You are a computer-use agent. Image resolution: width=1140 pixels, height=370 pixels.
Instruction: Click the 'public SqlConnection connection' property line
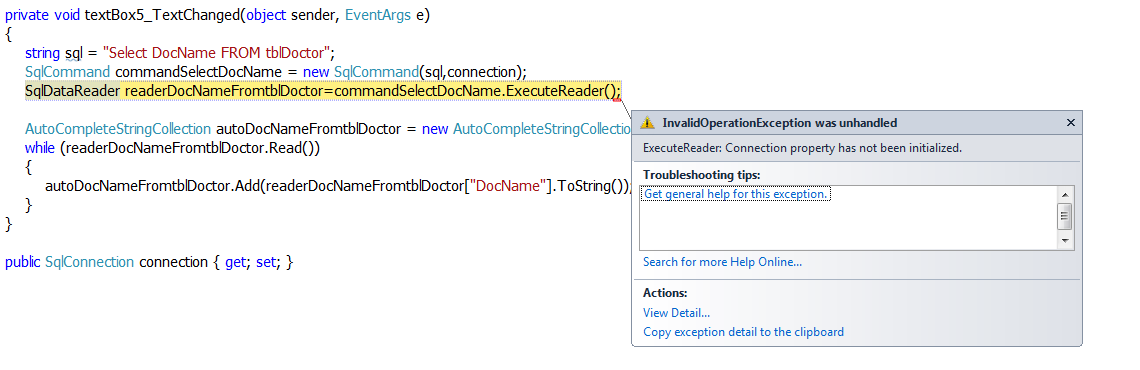pos(149,262)
